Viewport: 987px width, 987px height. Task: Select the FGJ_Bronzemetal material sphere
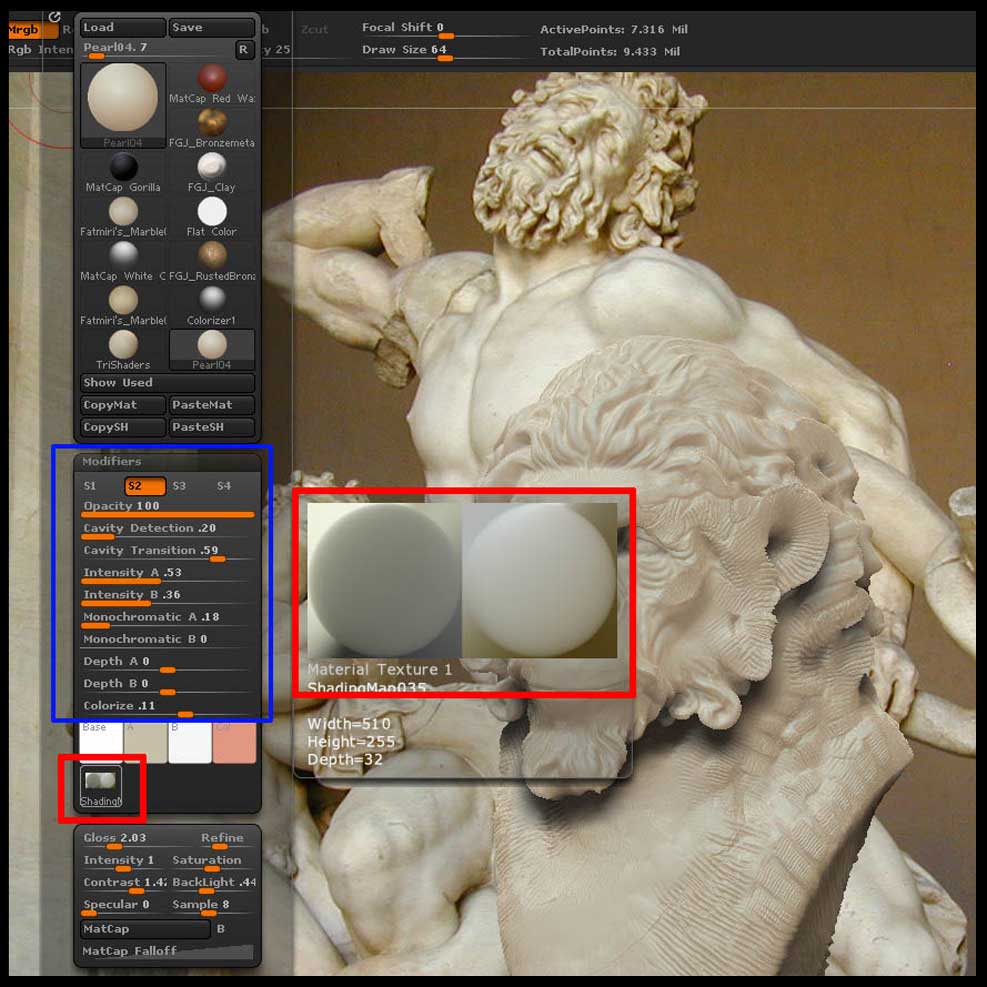(211, 122)
